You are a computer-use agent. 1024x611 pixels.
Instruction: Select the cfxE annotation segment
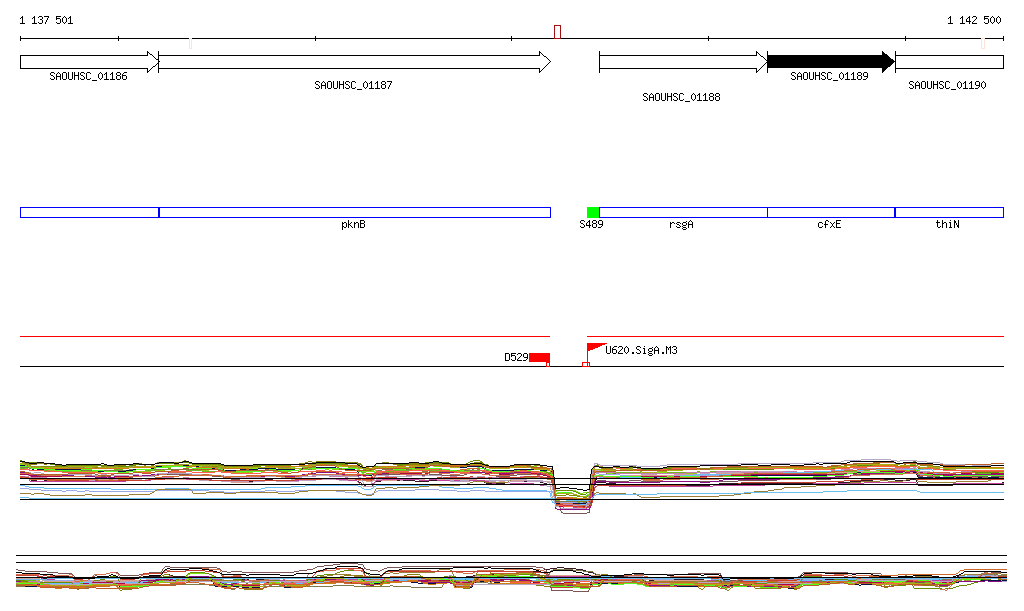pyautogui.click(x=830, y=212)
